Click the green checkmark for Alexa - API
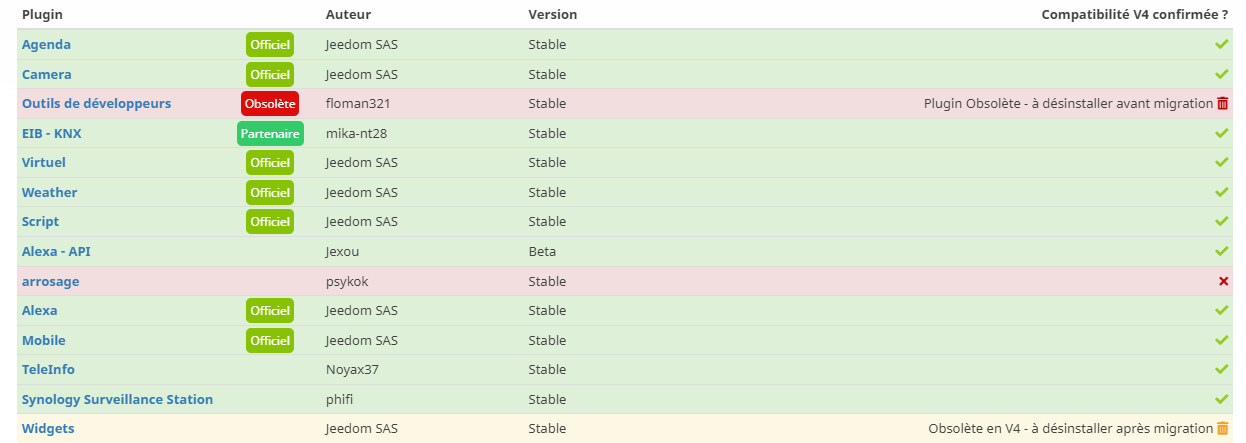The image size is (1246, 443). pyautogui.click(x=1221, y=251)
